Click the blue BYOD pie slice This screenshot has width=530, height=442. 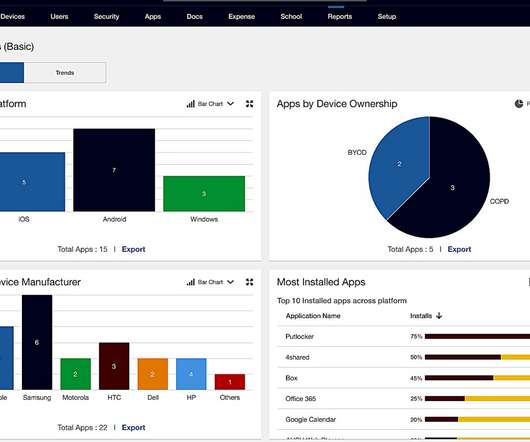pyautogui.click(x=399, y=164)
